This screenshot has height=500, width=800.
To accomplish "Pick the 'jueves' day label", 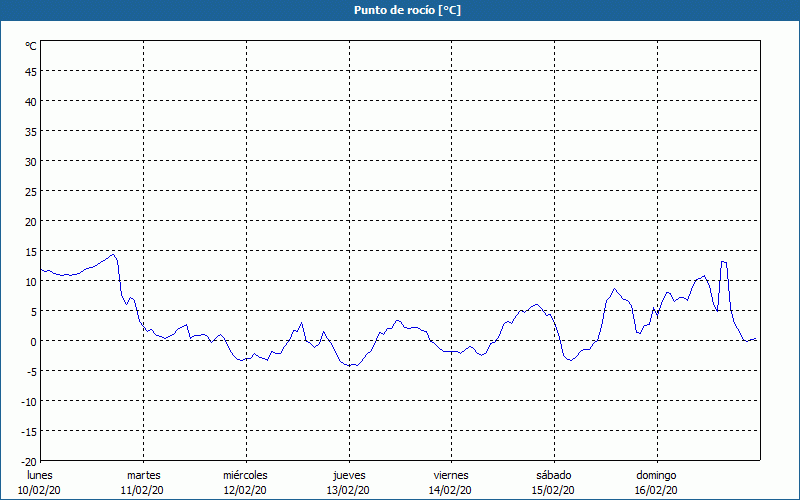I will (x=348, y=475).
